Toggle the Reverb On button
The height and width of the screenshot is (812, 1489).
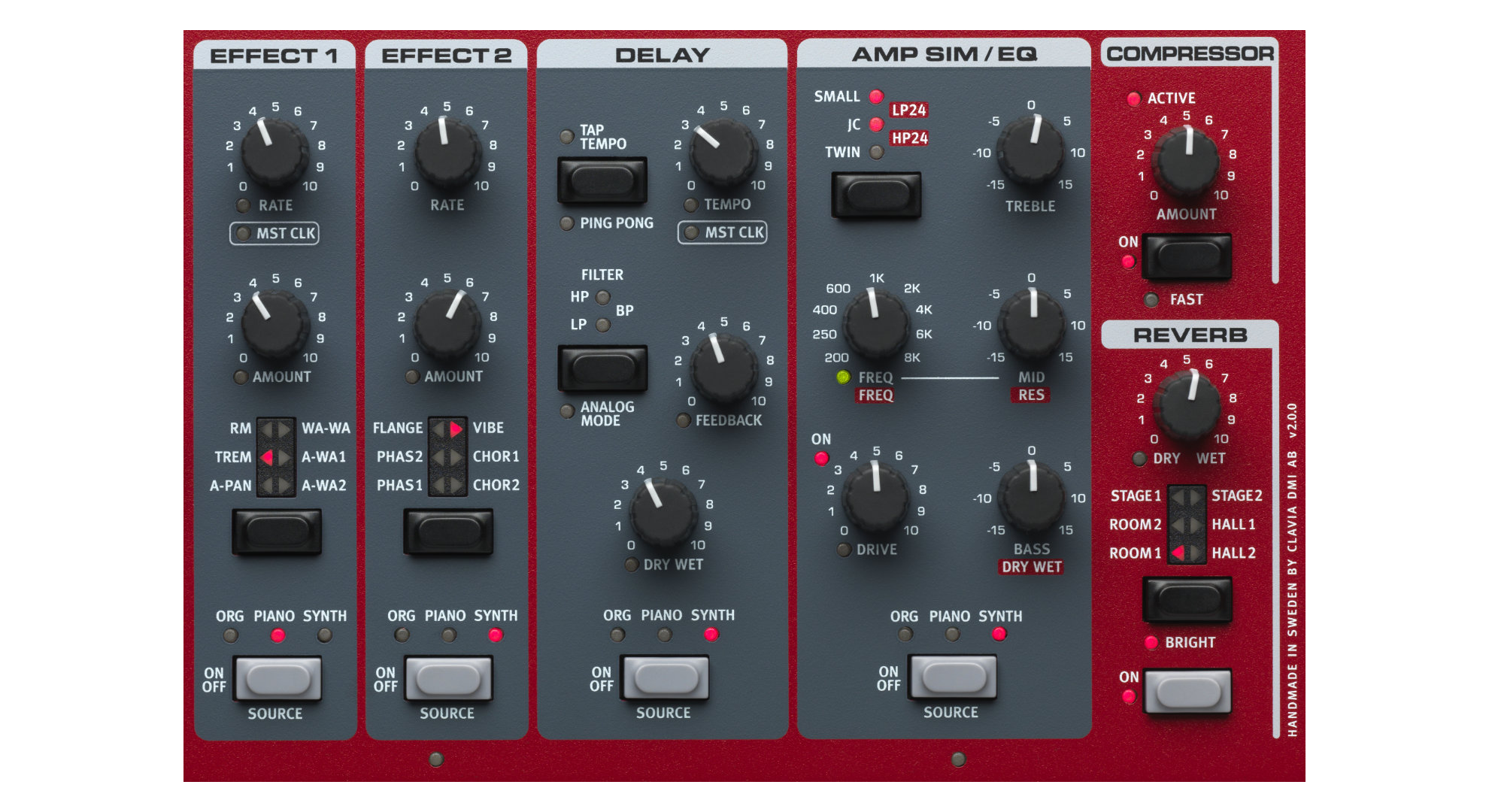[x=1187, y=692]
